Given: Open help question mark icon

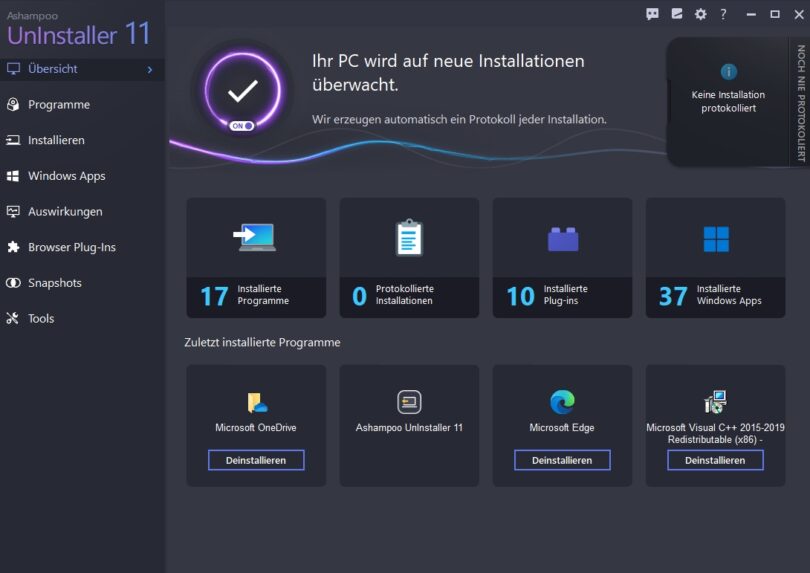Looking at the screenshot, I should [x=724, y=14].
